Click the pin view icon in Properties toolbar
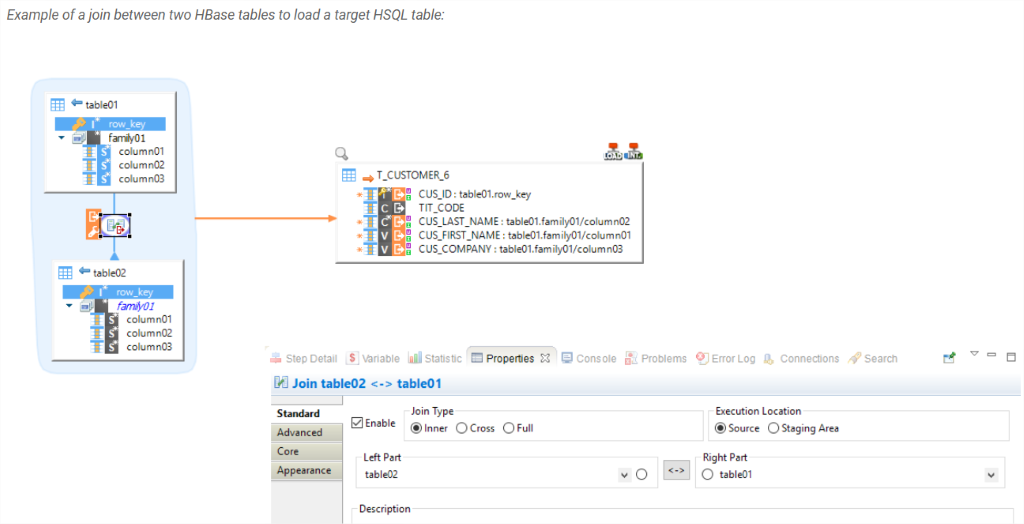Viewport: 1024px width, 524px height. tap(950, 357)
